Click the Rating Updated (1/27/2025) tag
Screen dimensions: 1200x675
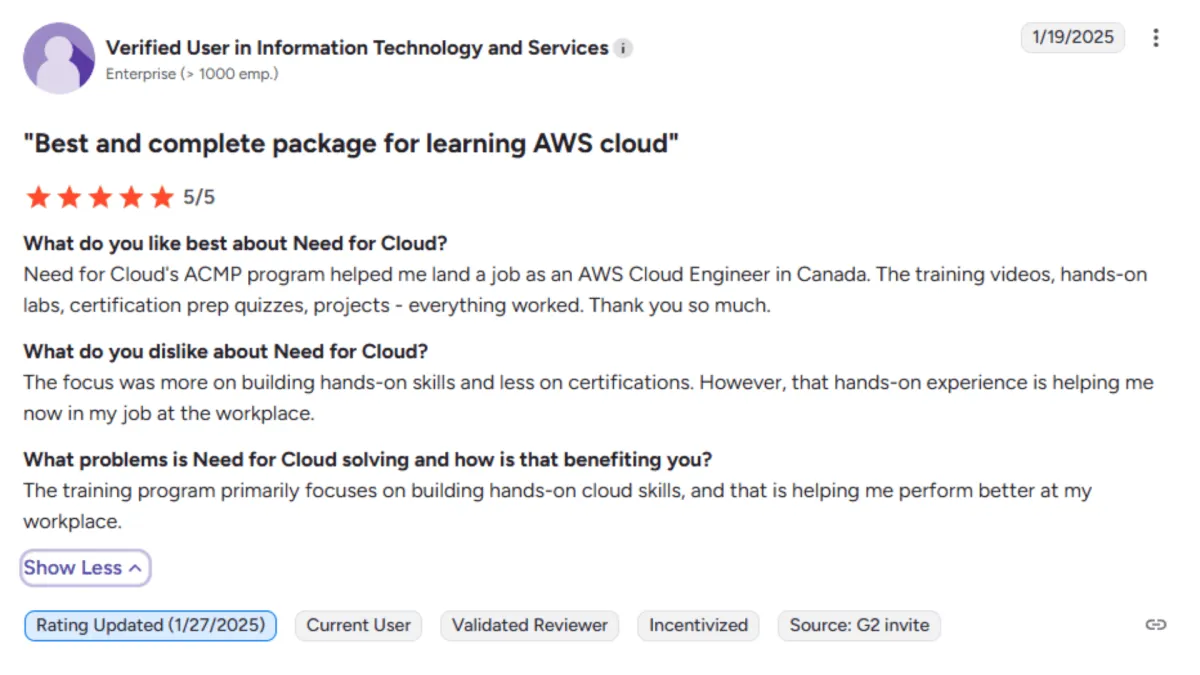(150, 626)
